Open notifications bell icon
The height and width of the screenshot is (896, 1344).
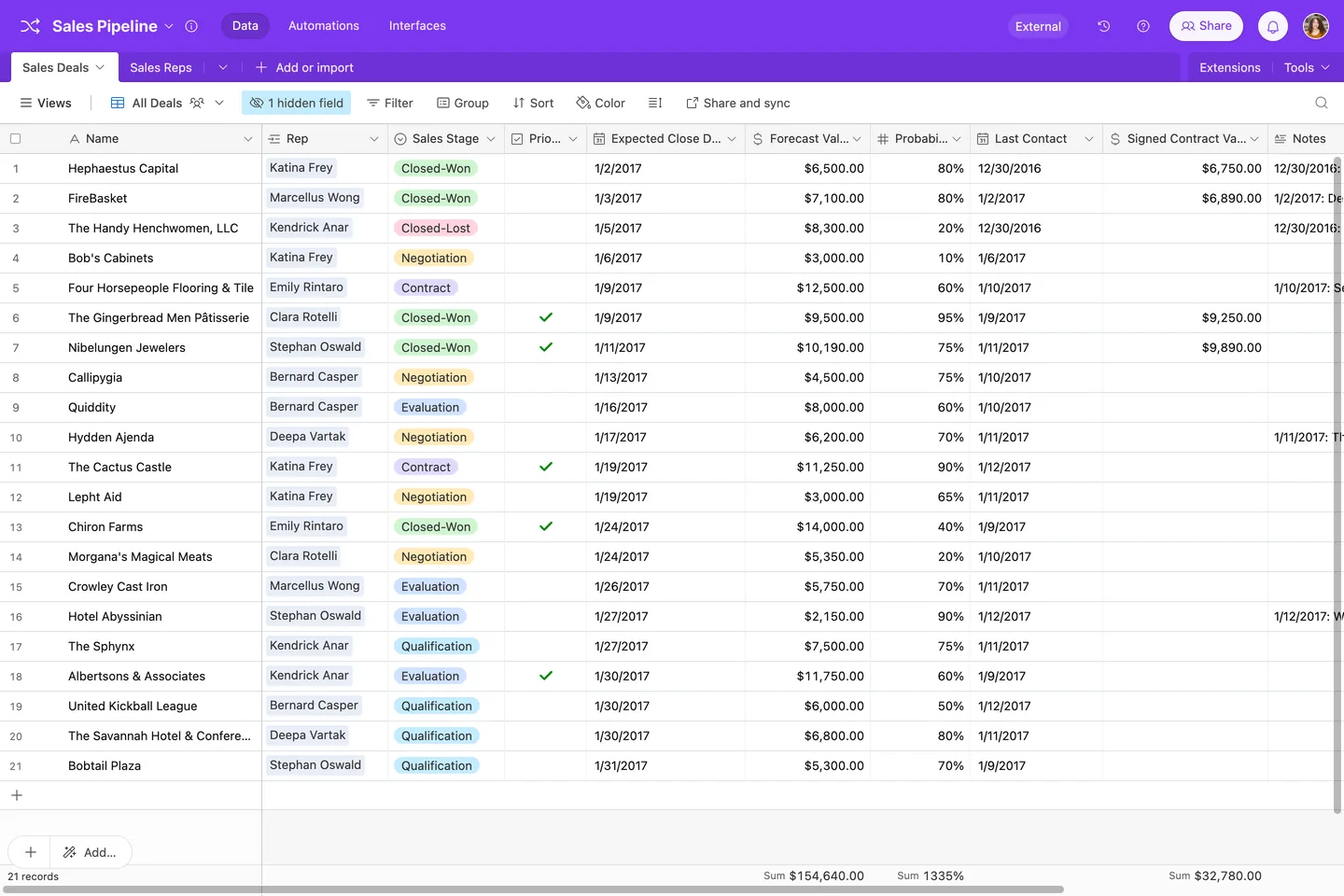point(1273,26)
